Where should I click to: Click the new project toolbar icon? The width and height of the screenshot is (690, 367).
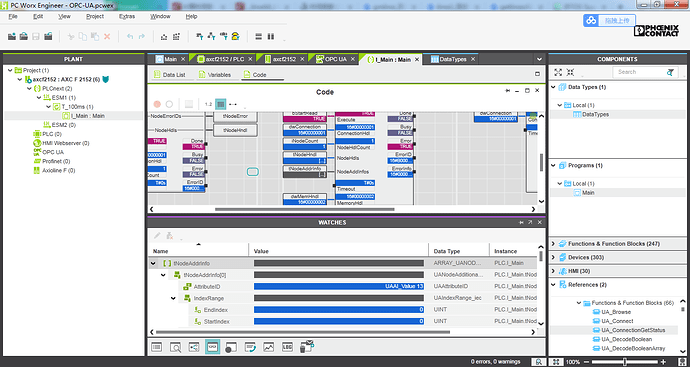point(12,37)
